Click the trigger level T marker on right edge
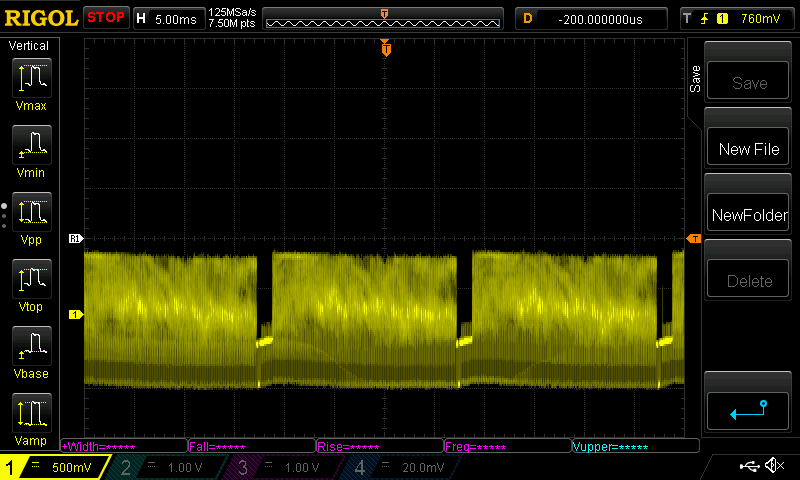 694,239
